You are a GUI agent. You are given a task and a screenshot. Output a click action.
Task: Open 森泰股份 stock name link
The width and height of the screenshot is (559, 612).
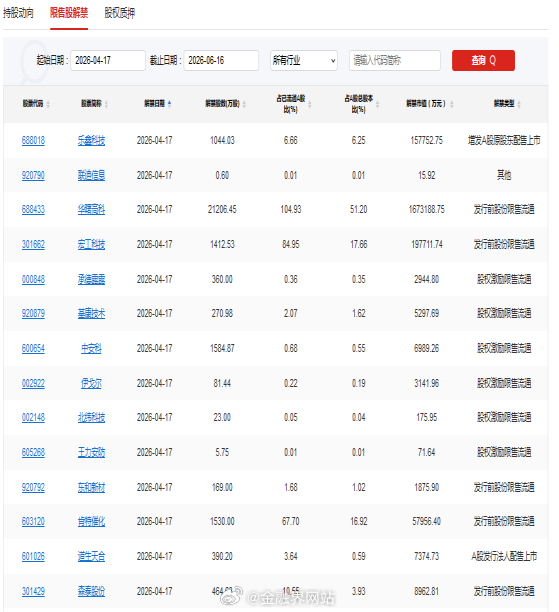(x=91, y=591)
